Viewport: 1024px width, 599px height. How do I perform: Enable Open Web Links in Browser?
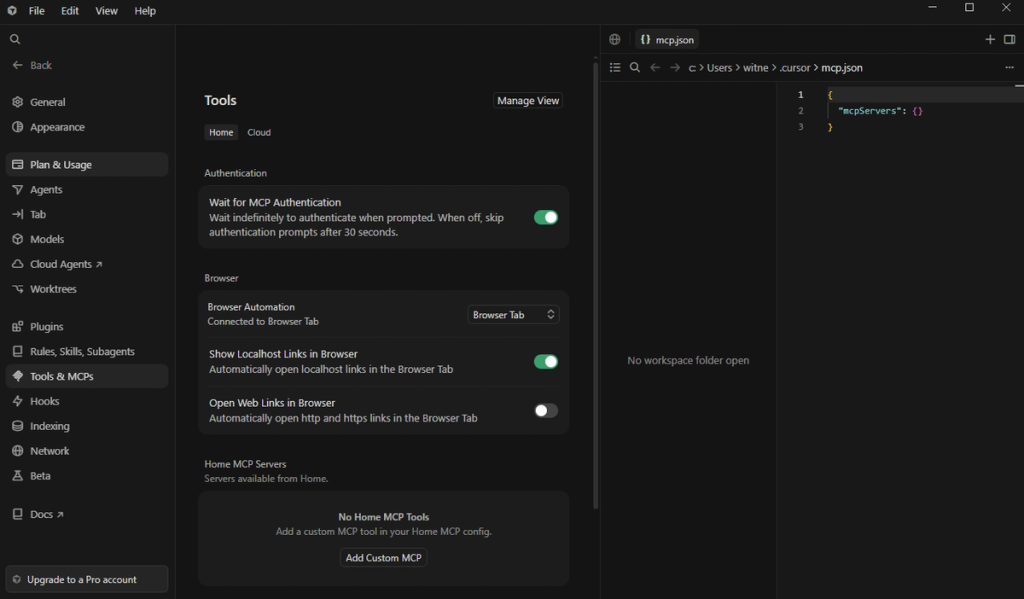(546, 410)
